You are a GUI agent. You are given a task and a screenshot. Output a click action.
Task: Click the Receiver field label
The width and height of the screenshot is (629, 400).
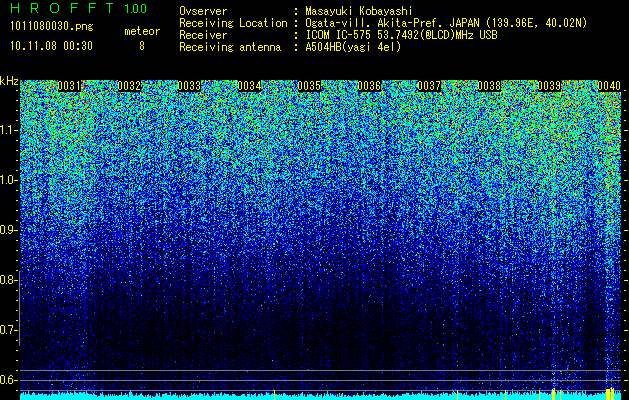point(203,35)
